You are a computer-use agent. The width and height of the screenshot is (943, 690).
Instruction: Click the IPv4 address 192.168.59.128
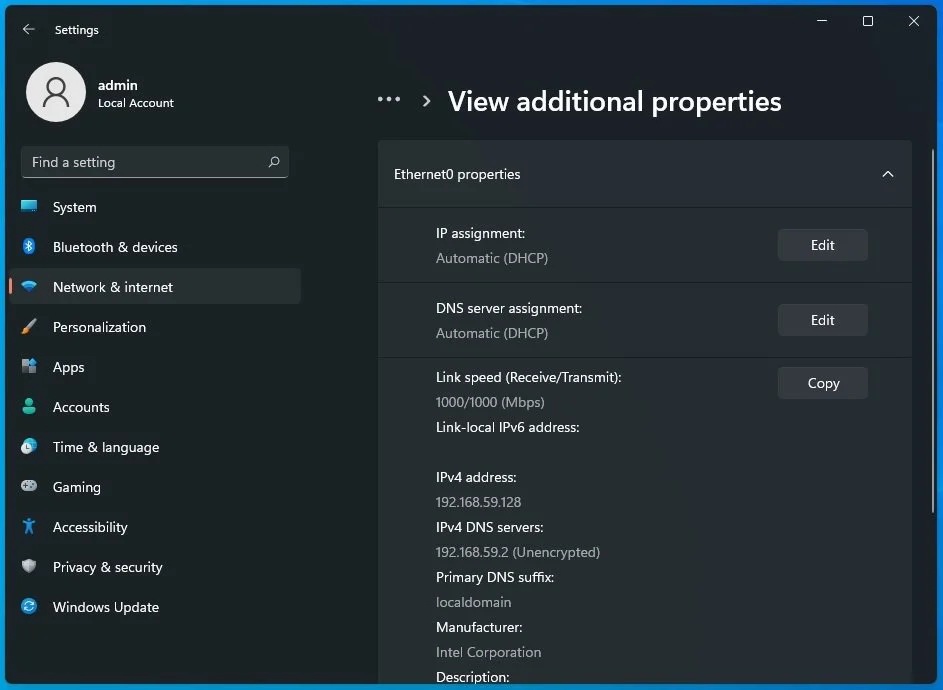coord(479,502)
